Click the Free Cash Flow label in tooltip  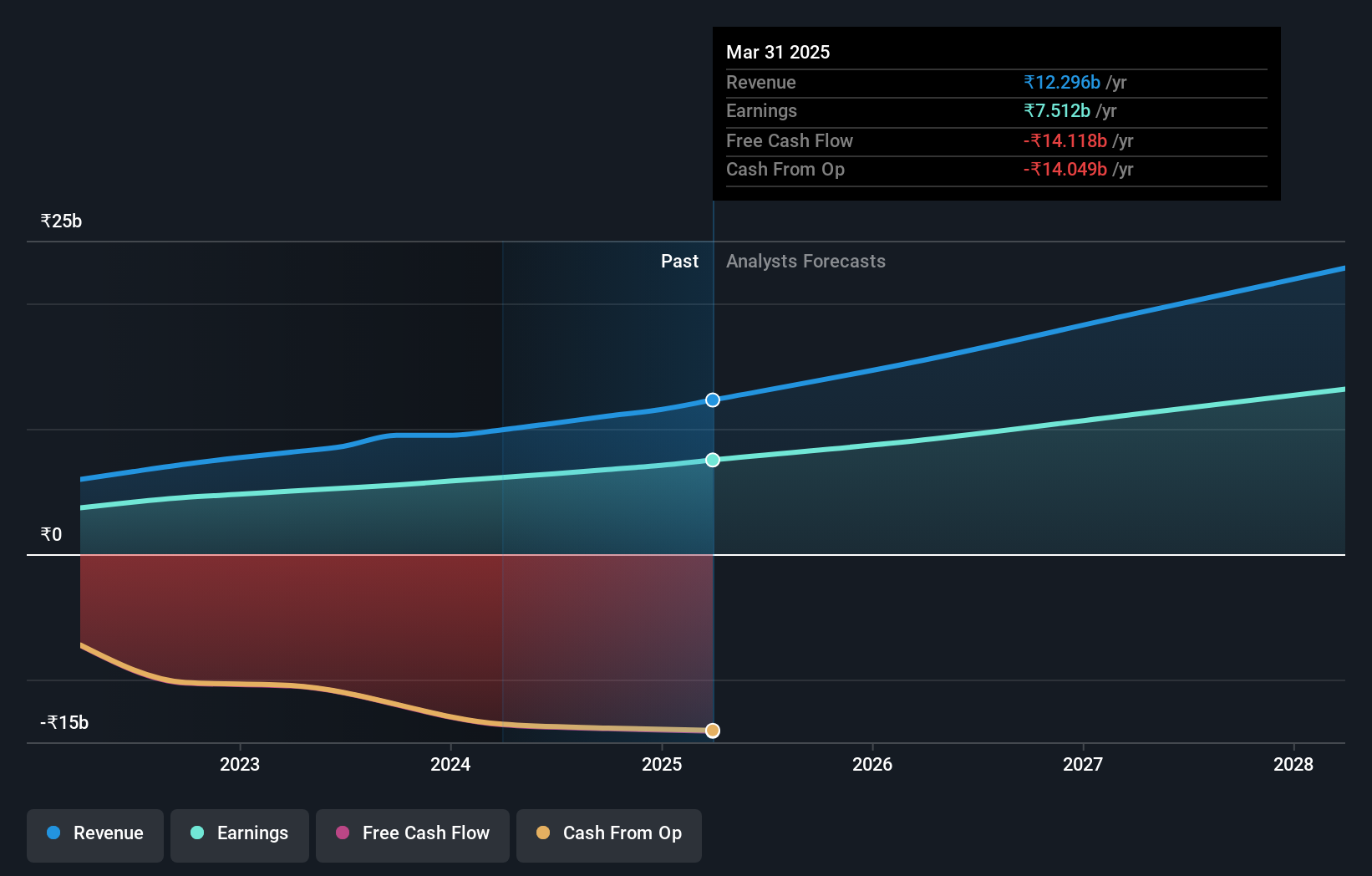pyautogui.click(x=790, y=141)
